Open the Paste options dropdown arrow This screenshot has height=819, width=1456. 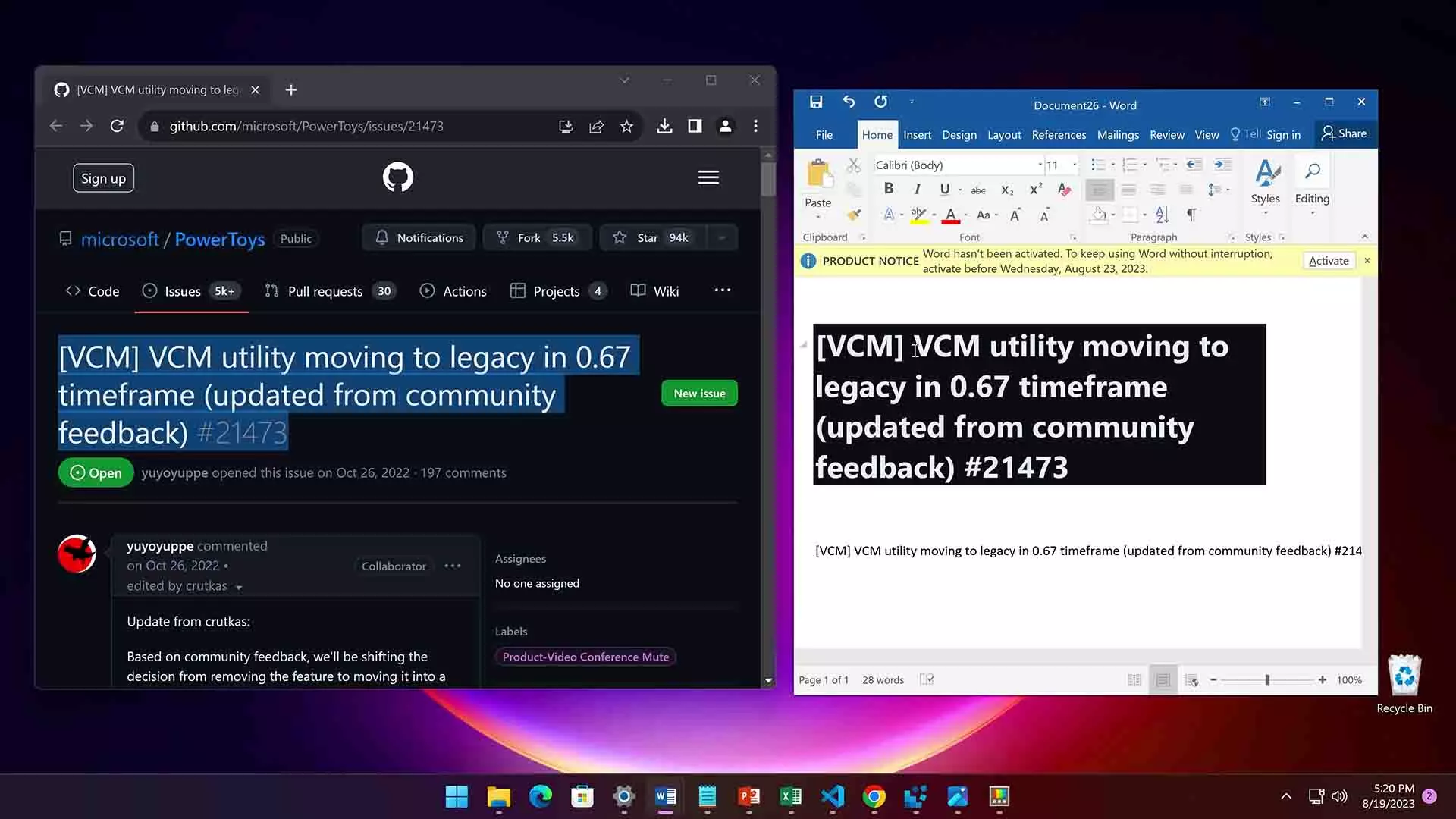817,217
